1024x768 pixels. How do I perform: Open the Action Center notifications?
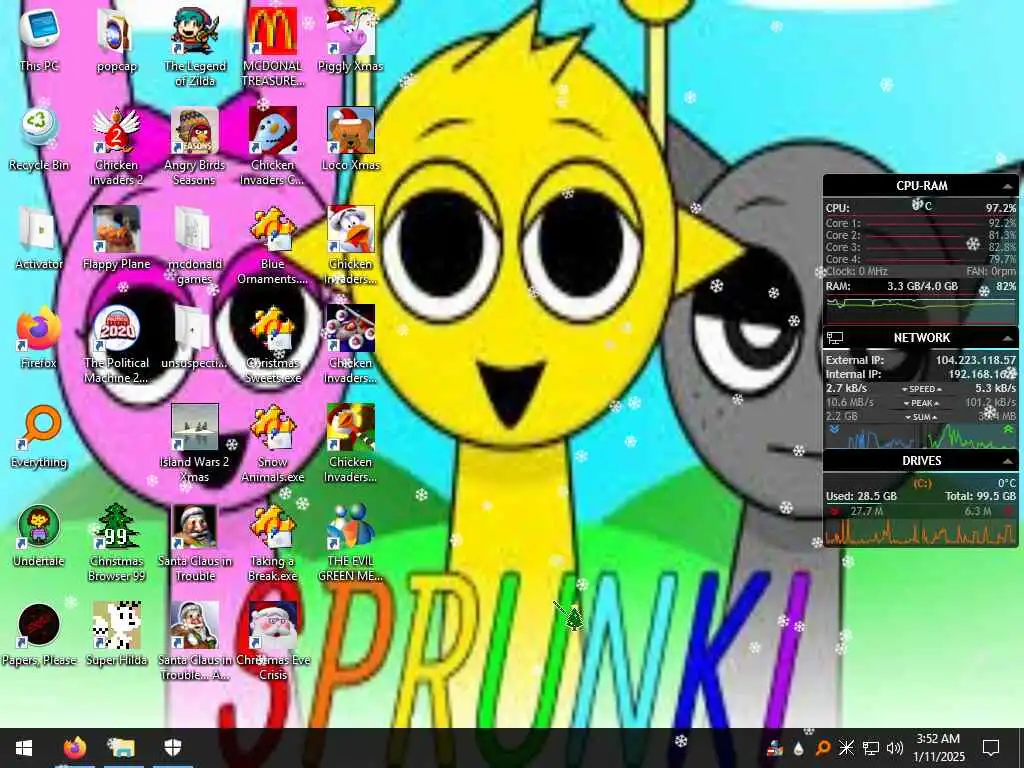click(991, 748)
